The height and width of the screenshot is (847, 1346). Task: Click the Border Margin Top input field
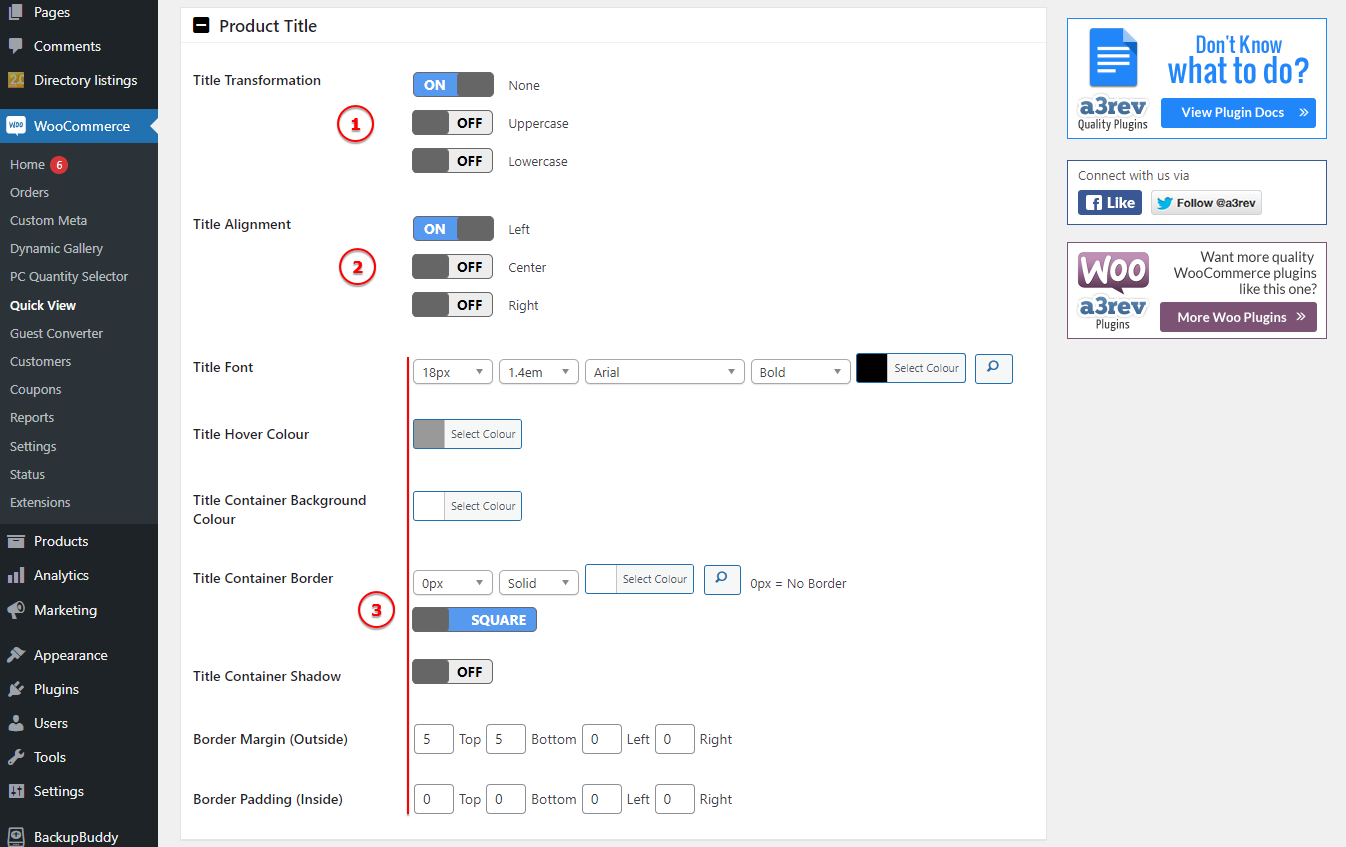point(433,739)
